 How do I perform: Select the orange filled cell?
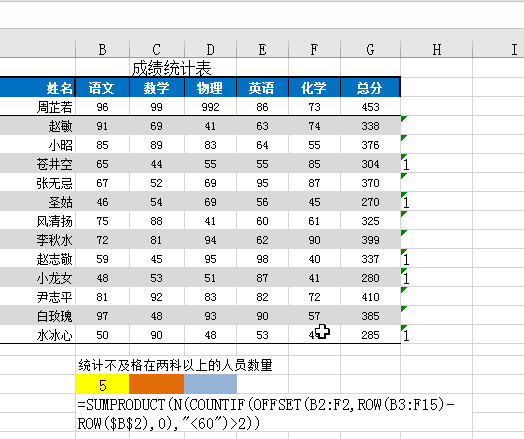pyautogui.click(x=156, y=384)
